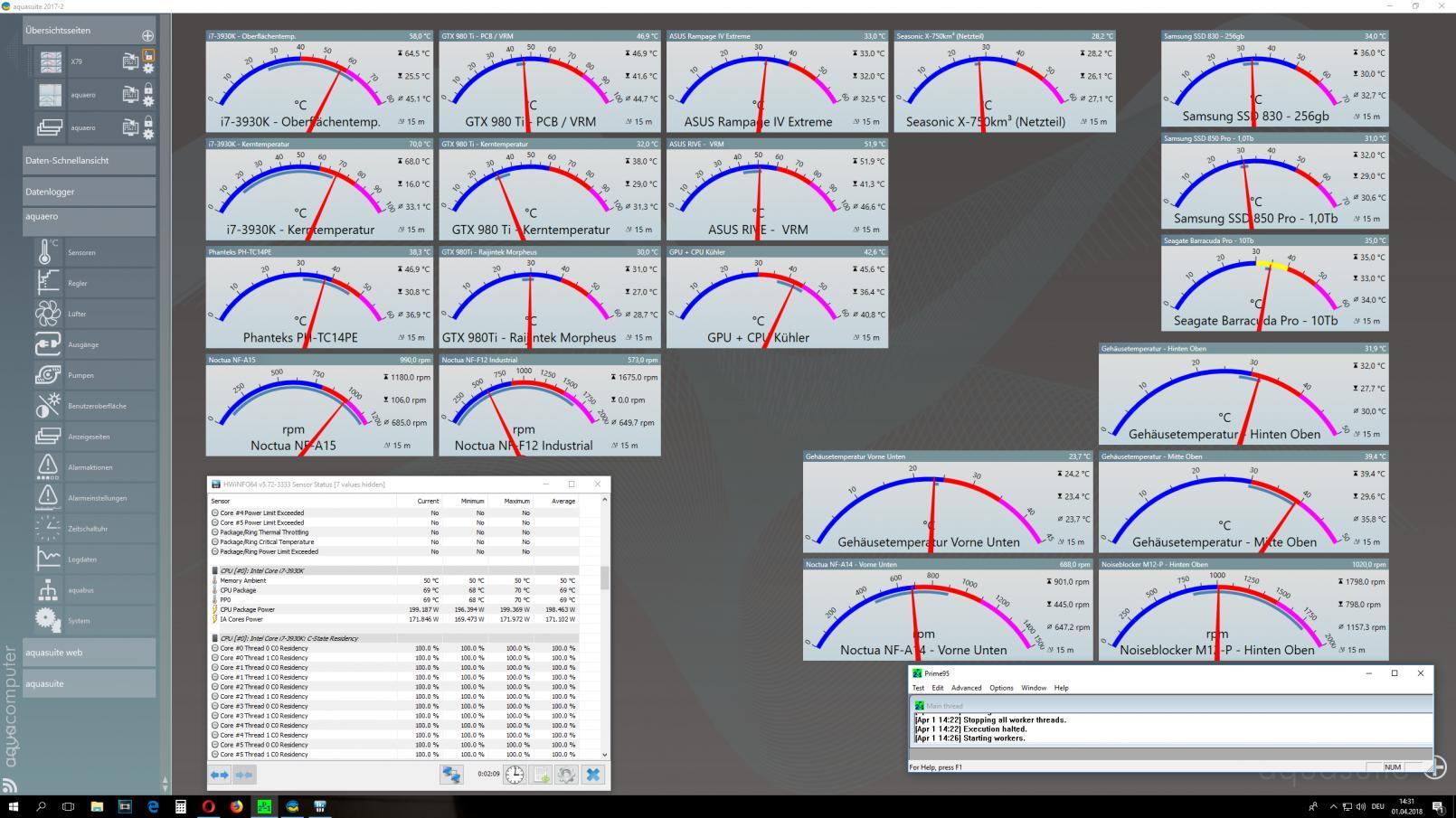
Task: Open System gears icon
Action: [x=47, y=620]
